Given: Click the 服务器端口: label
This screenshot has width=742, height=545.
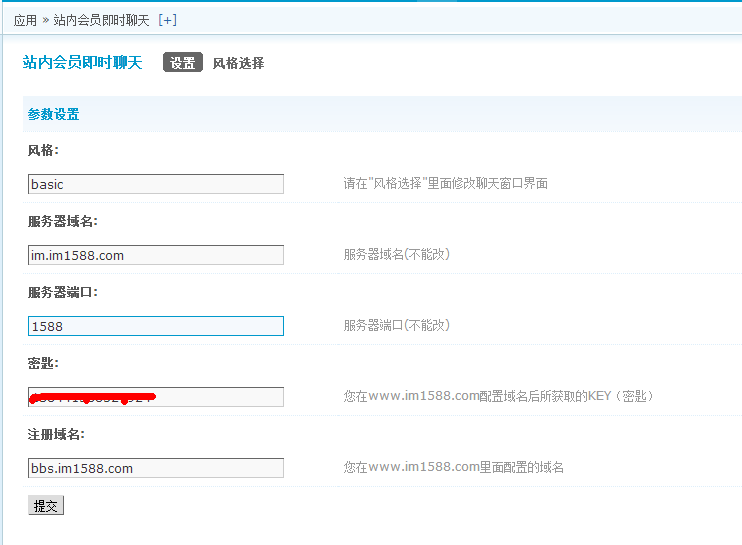Looking at the screenshot, I should [62, 292].
